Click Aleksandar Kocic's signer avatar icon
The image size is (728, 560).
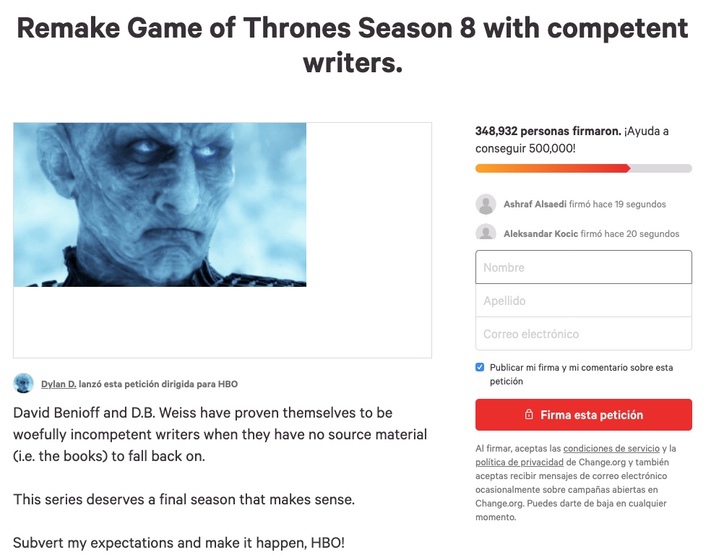[486, 232]
